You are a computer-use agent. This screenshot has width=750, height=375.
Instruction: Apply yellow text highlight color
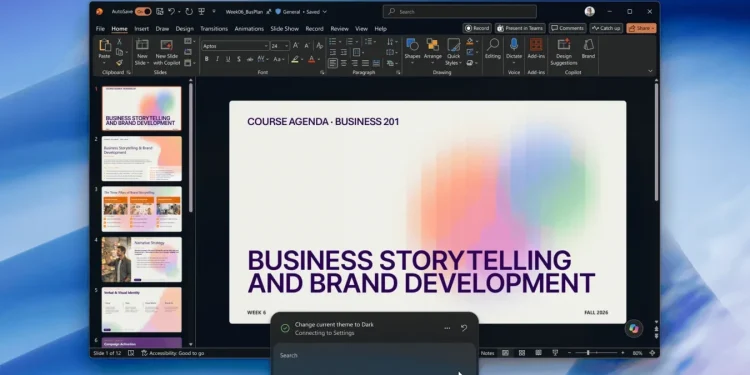(295, 59)
